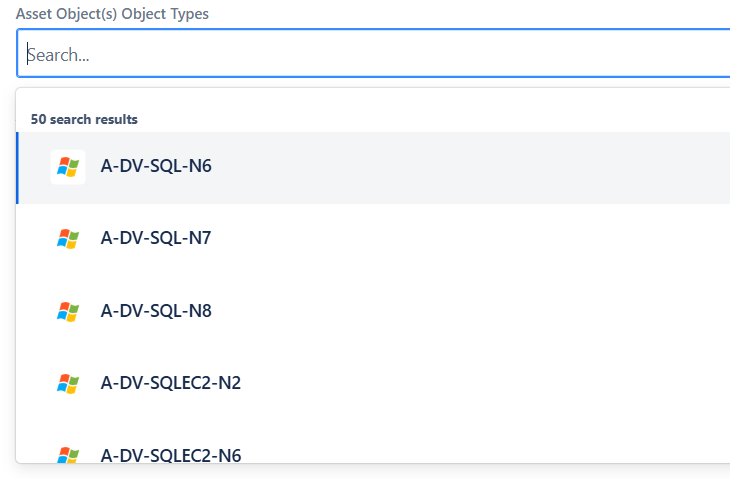Choose A-DV-SQL-N8 from the list
730x479 pixels.
coord(373,312)
